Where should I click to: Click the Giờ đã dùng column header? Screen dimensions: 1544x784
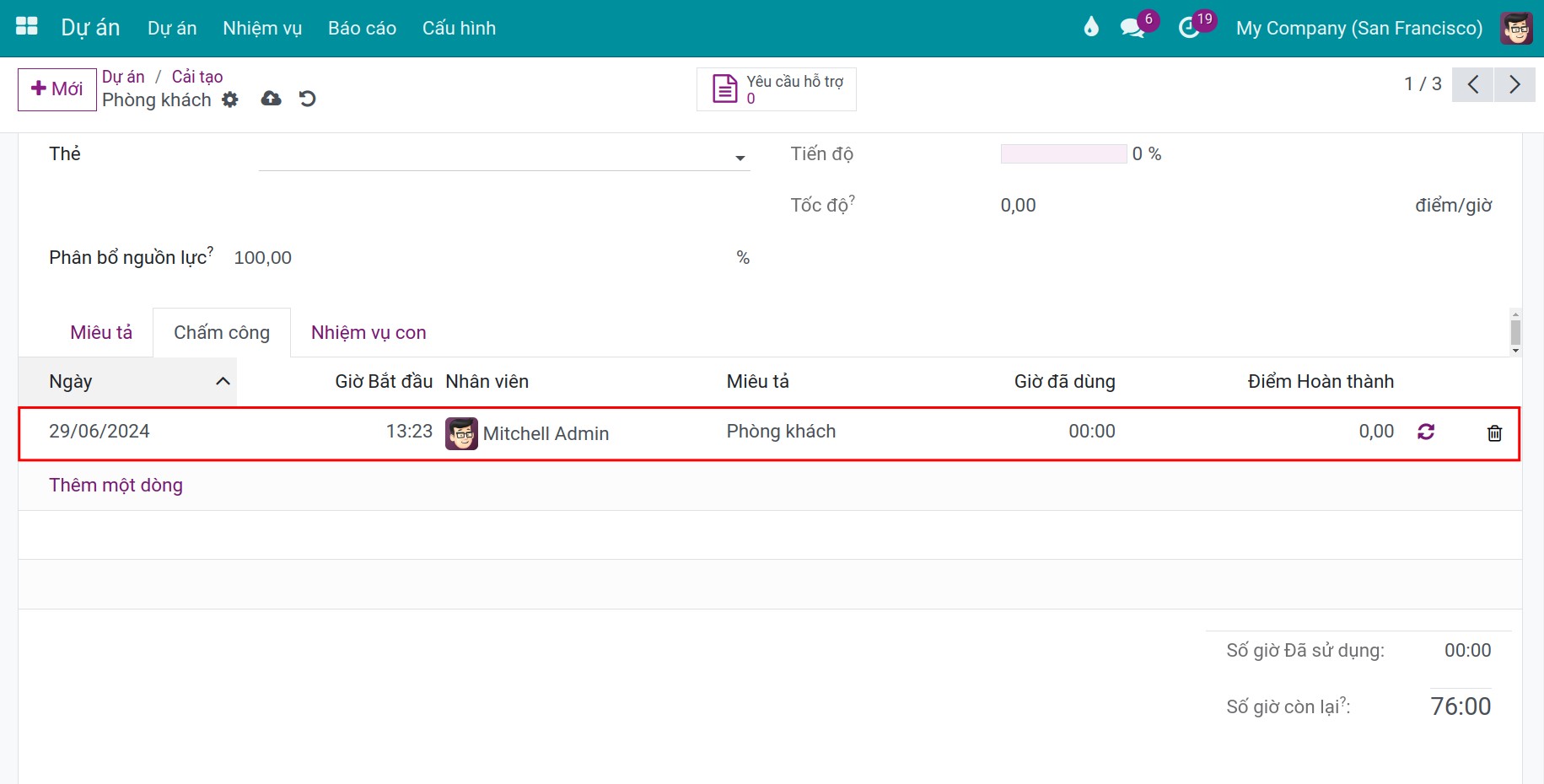tap(1064, 381)
